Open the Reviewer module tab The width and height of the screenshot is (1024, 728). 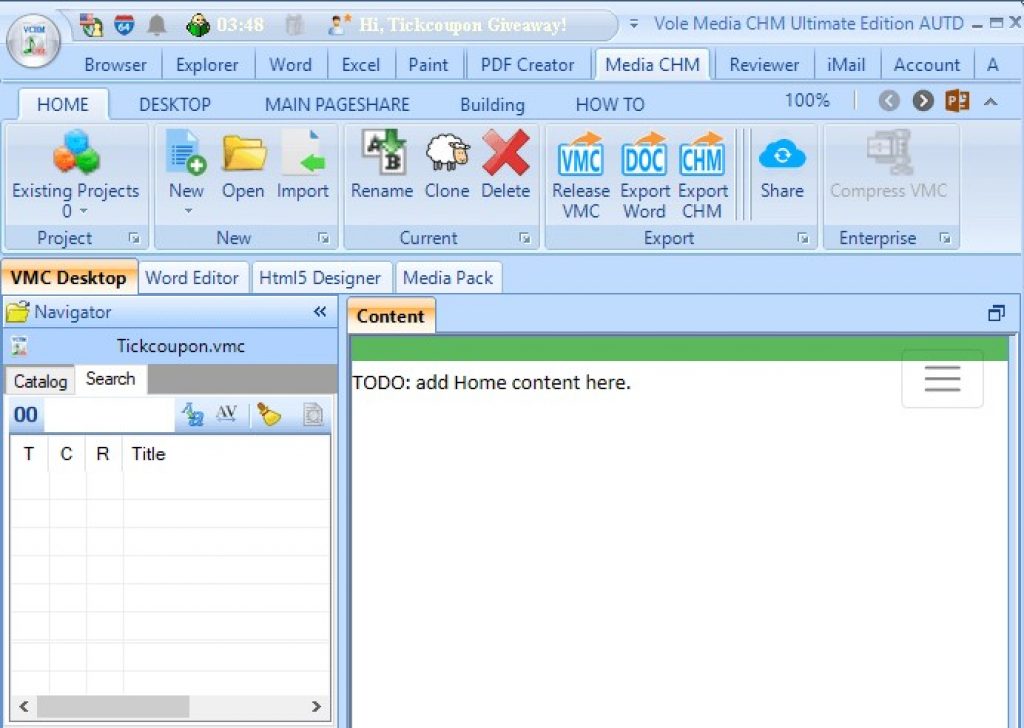tap(764, 65)
